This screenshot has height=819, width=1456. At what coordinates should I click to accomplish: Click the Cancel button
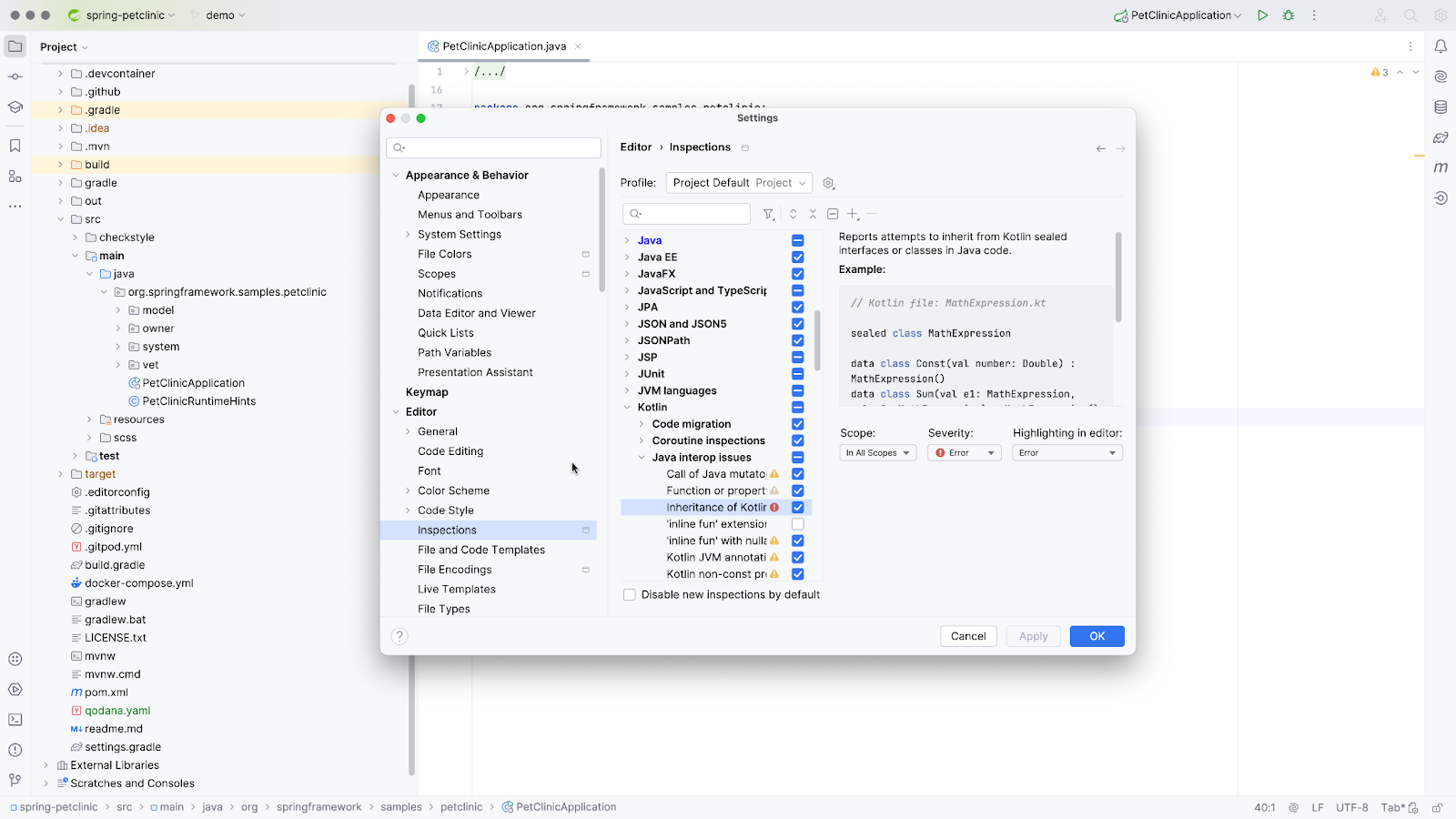[x=967, y=636]
